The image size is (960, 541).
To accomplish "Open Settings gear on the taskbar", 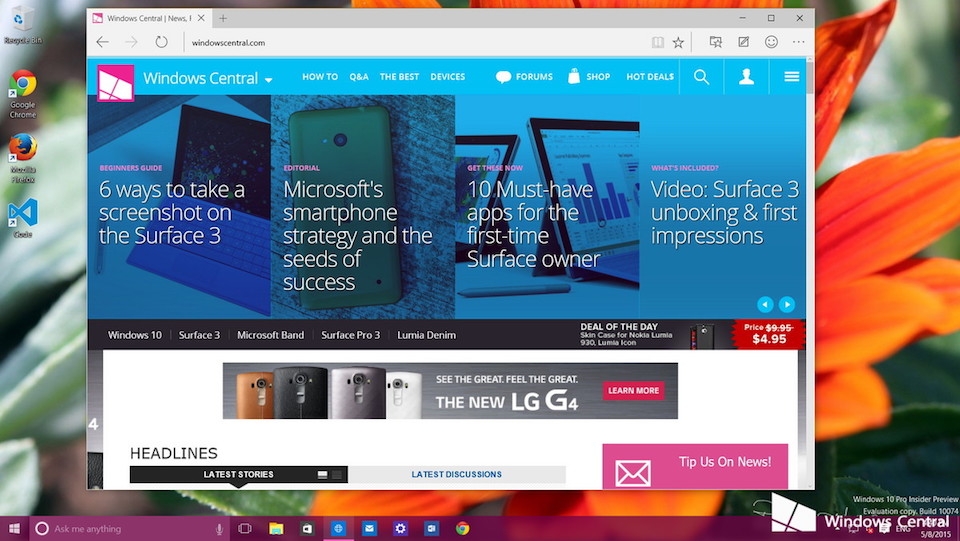I will tap(400, 528).
